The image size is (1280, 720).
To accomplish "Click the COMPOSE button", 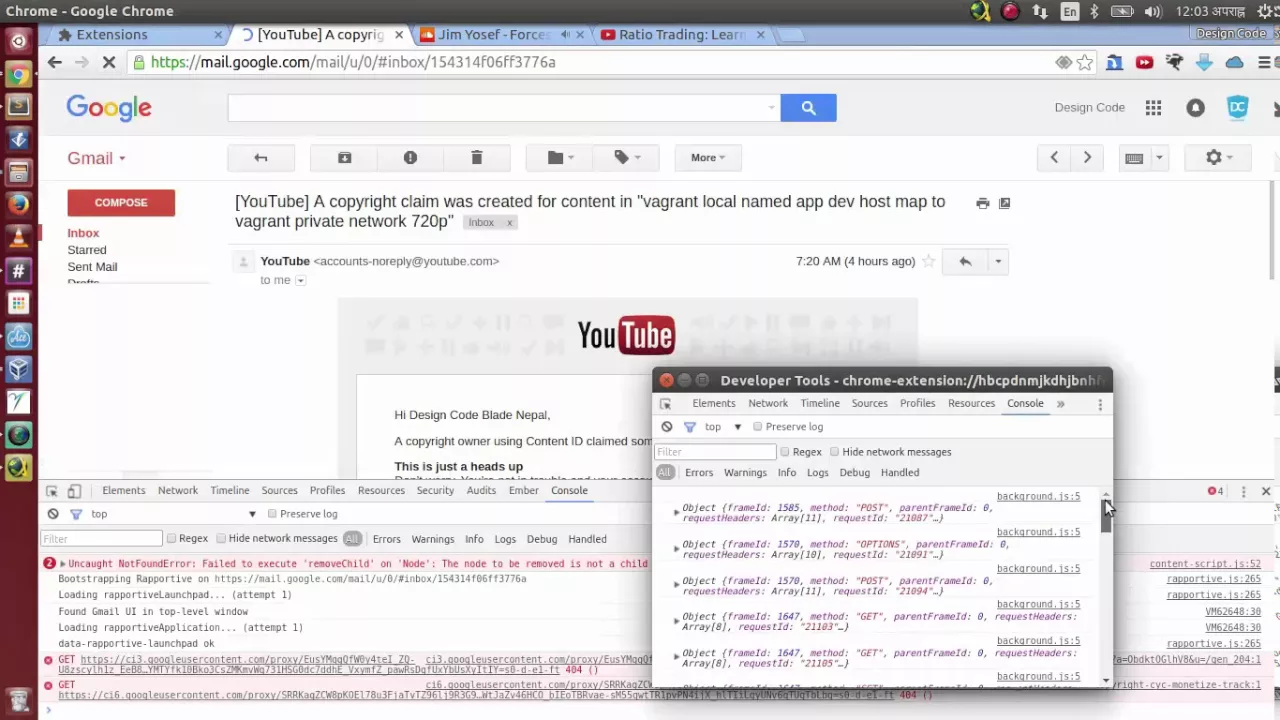I will coord(121,203).
